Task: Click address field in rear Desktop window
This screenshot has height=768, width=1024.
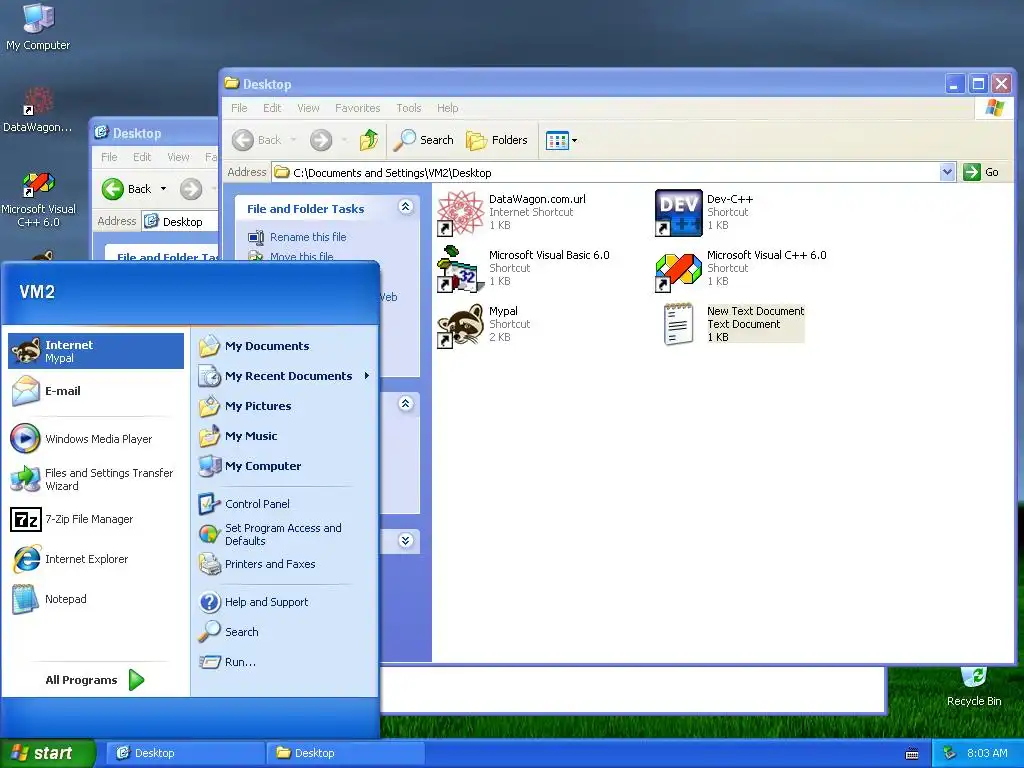Action: (x=180, y=221)
